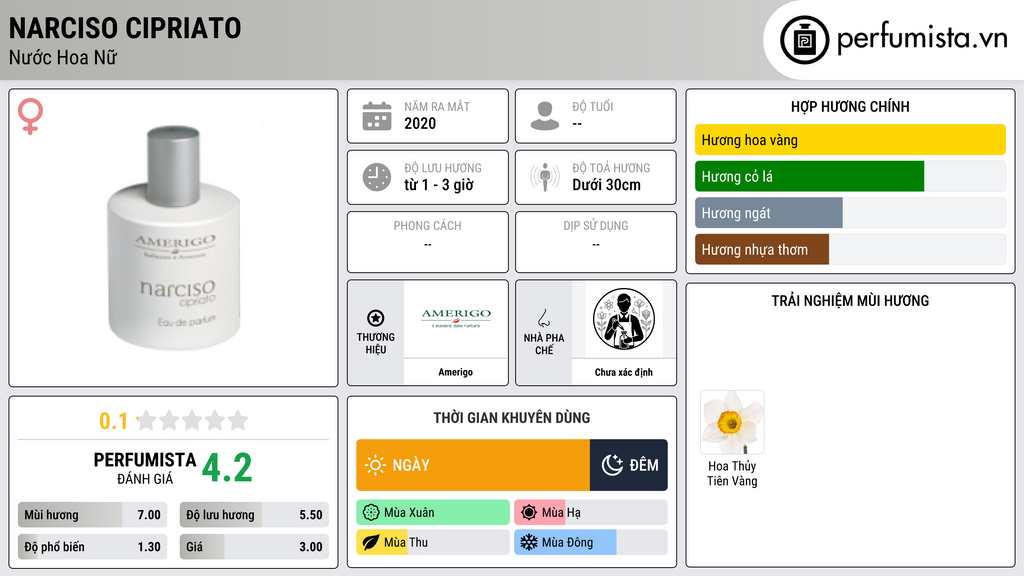Click the five-star user rating row
This screenshot has height=576, width=1024.
pyautogui.click(x=192, y=420)
